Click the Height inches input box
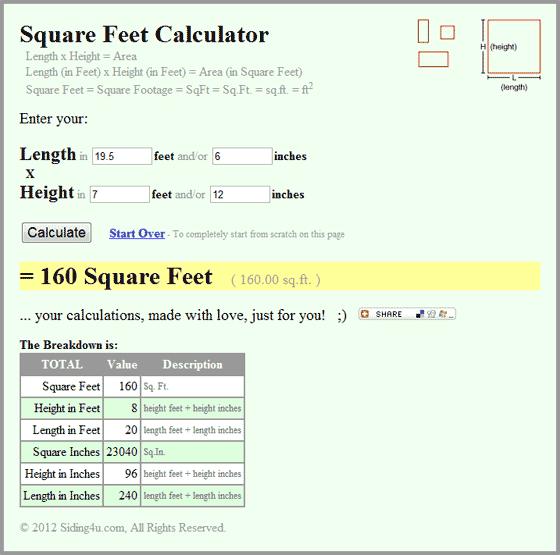 (x=240, y=194)
